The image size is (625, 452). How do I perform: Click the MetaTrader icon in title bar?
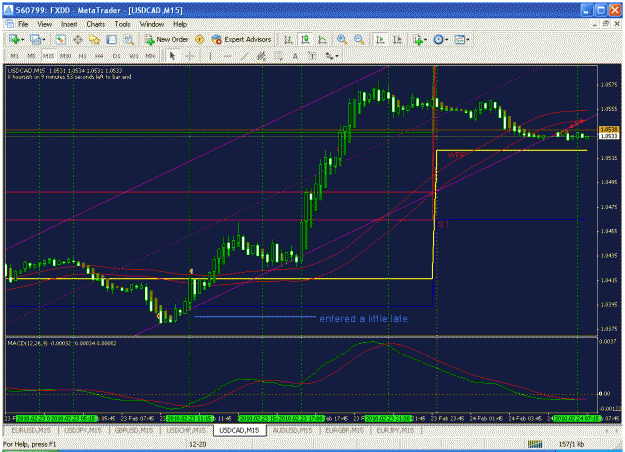(8, 10)
